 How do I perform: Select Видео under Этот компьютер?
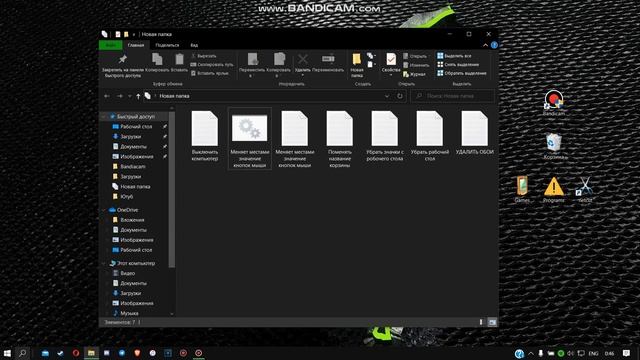[x=124, y=273]
